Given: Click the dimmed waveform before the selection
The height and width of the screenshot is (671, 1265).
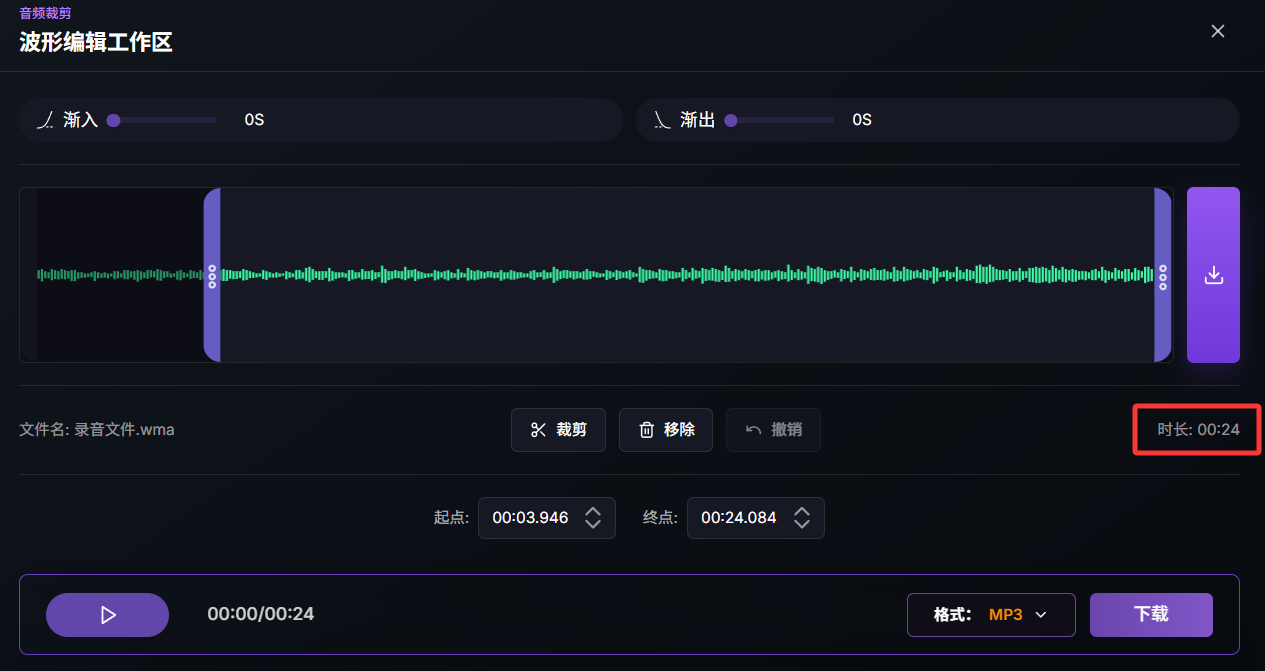Looking at the screenshot, I should coord(120,275).
